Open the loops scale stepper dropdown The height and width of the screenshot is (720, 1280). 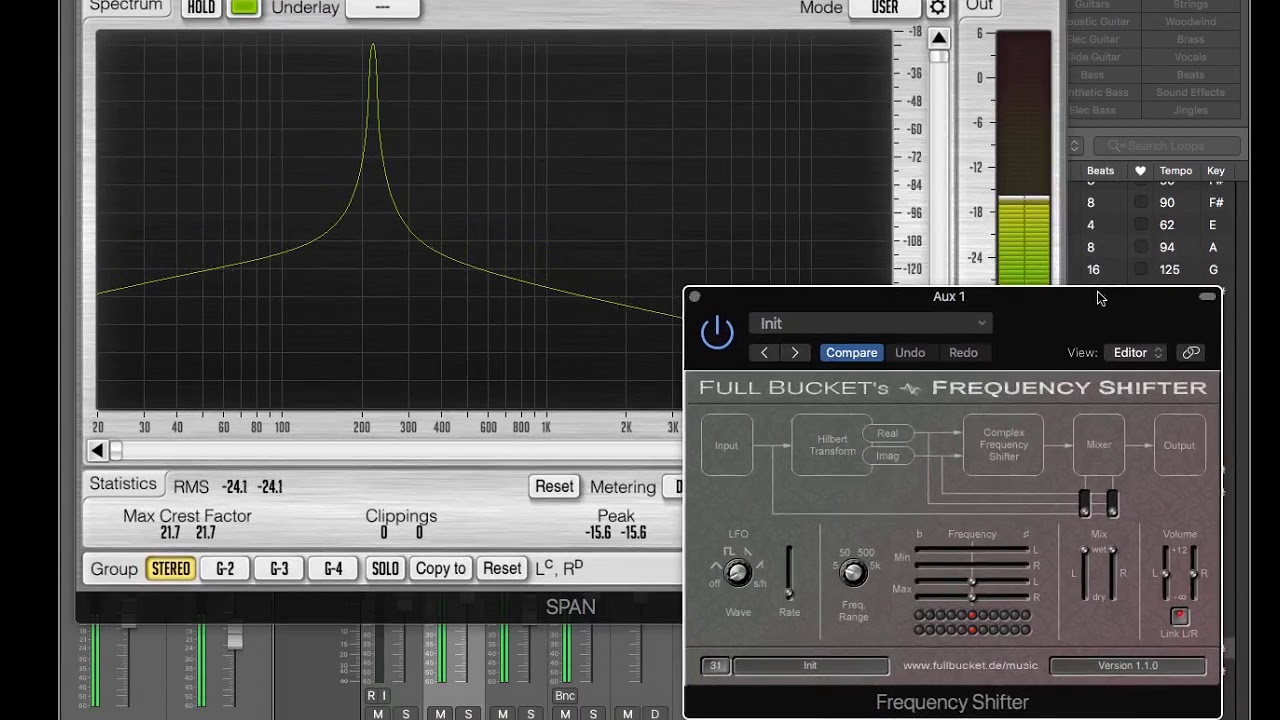1075,146
